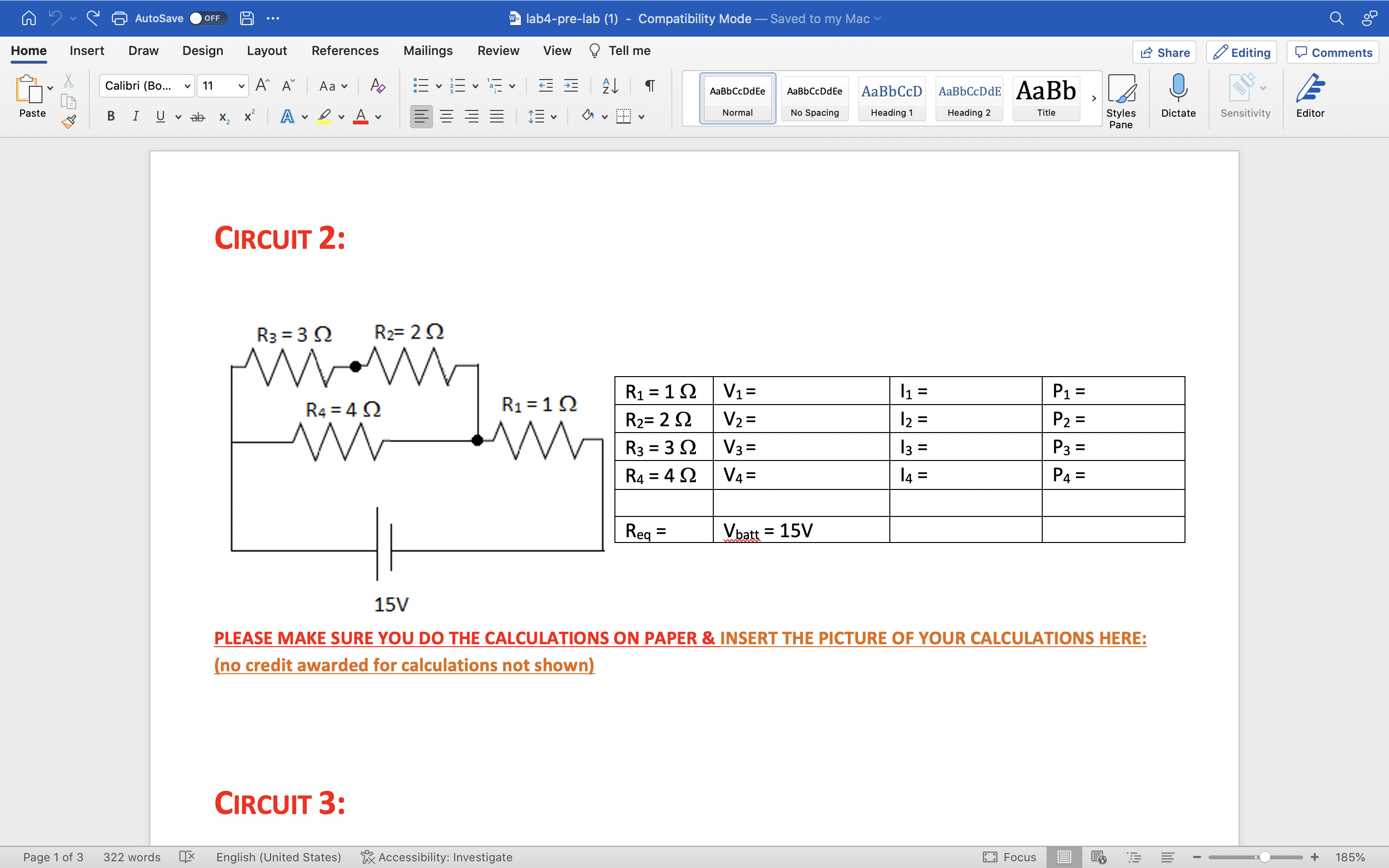Click the Clear Formatting icon
Viewport: 1389px width, 868px height.
pos(378,86)
